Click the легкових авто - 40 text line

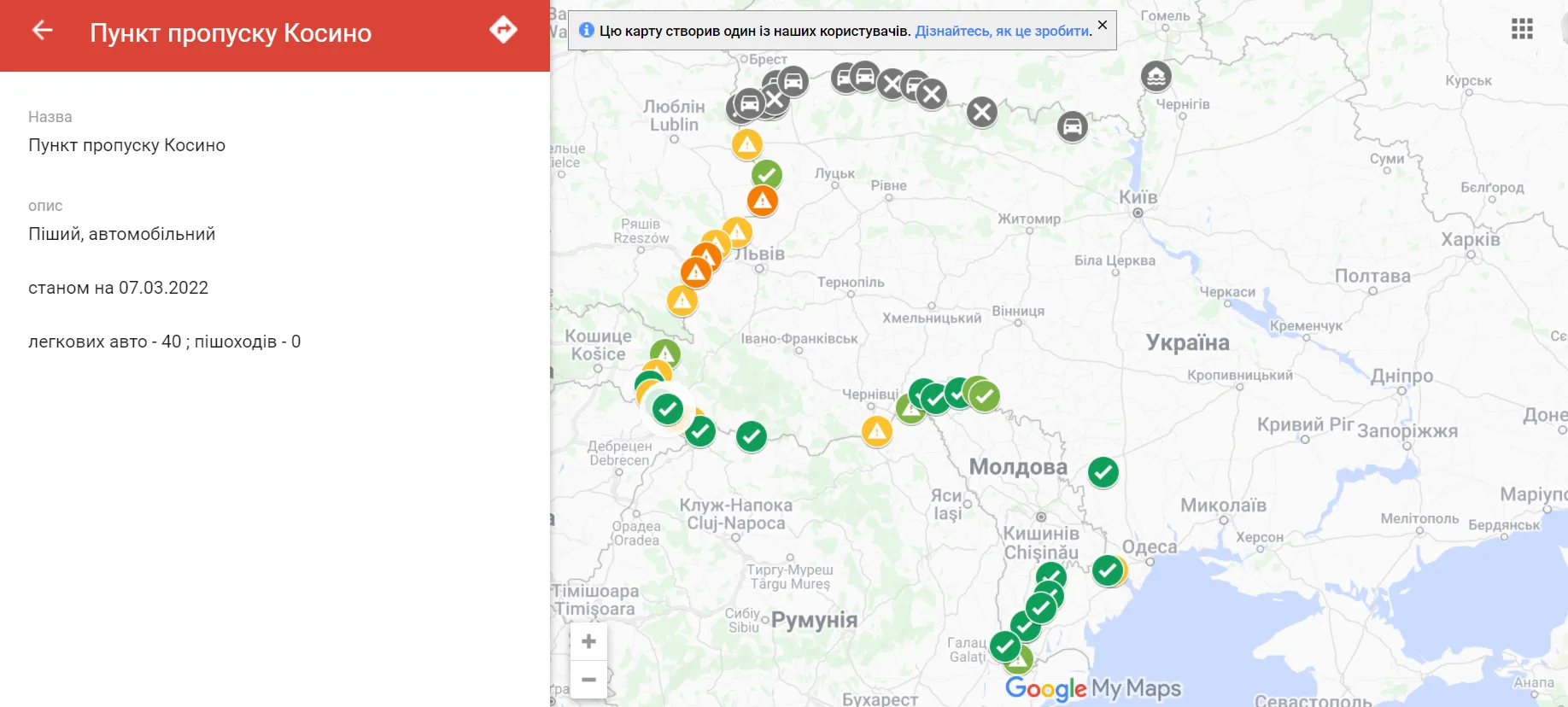click(x=165, y=342)
